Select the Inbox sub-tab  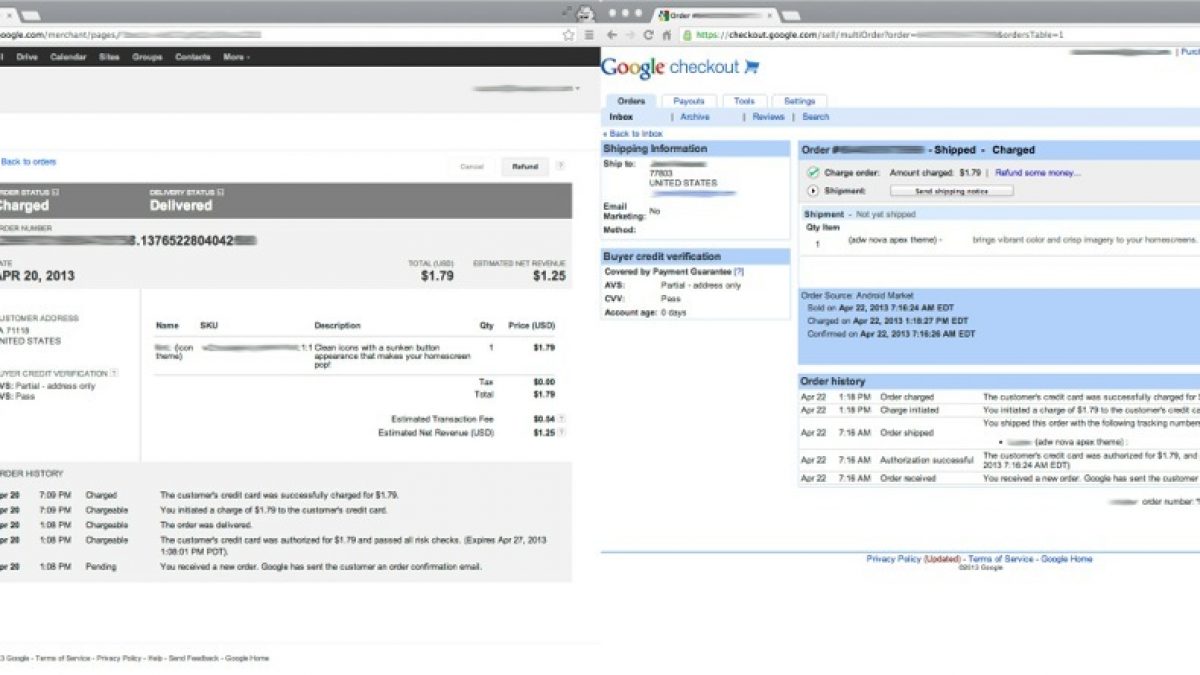pyautogui.click(x=621, y=117)
